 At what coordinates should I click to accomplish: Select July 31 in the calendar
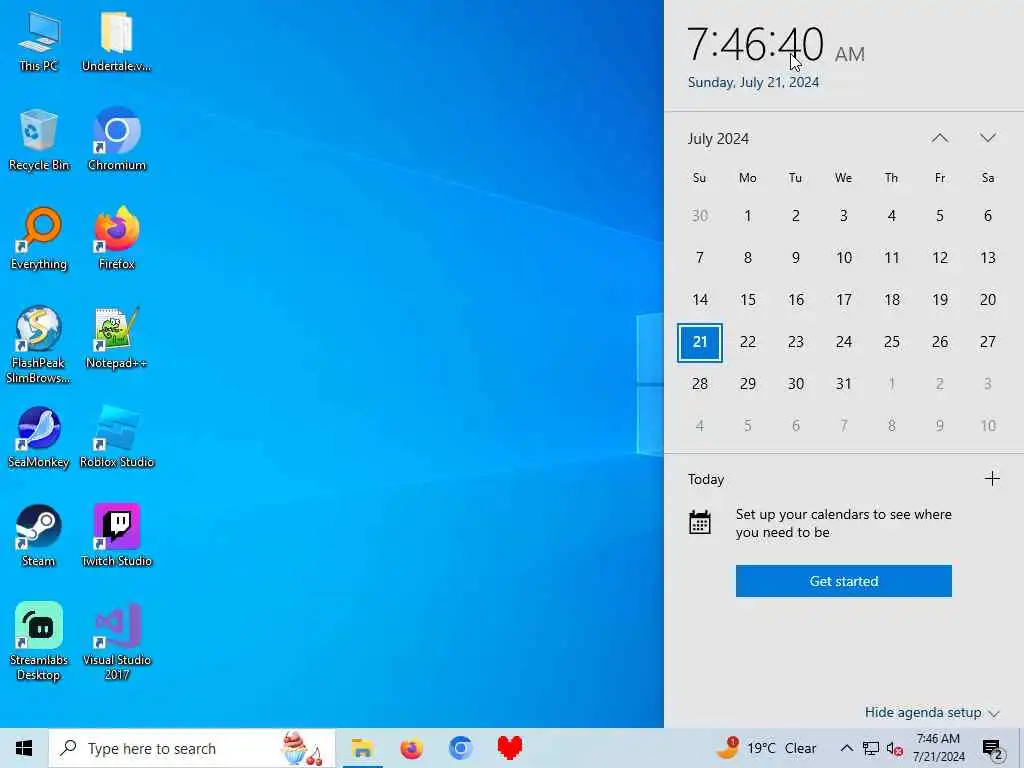pos(844,384)
